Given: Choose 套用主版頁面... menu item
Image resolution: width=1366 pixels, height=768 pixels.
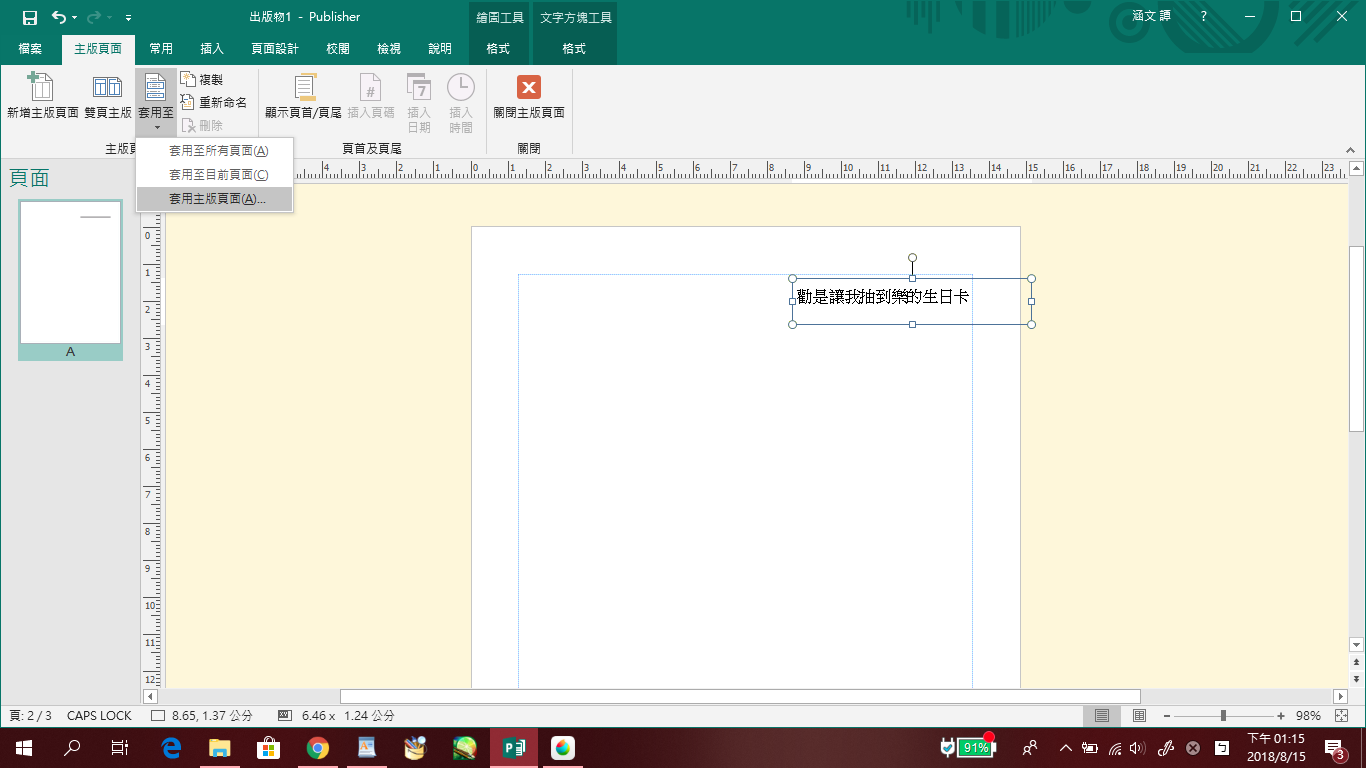Looking at the screenshot, I should 217,199.
